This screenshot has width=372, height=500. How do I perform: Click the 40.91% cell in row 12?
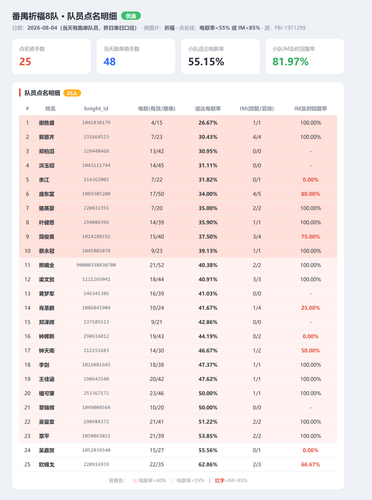[208, 279]
